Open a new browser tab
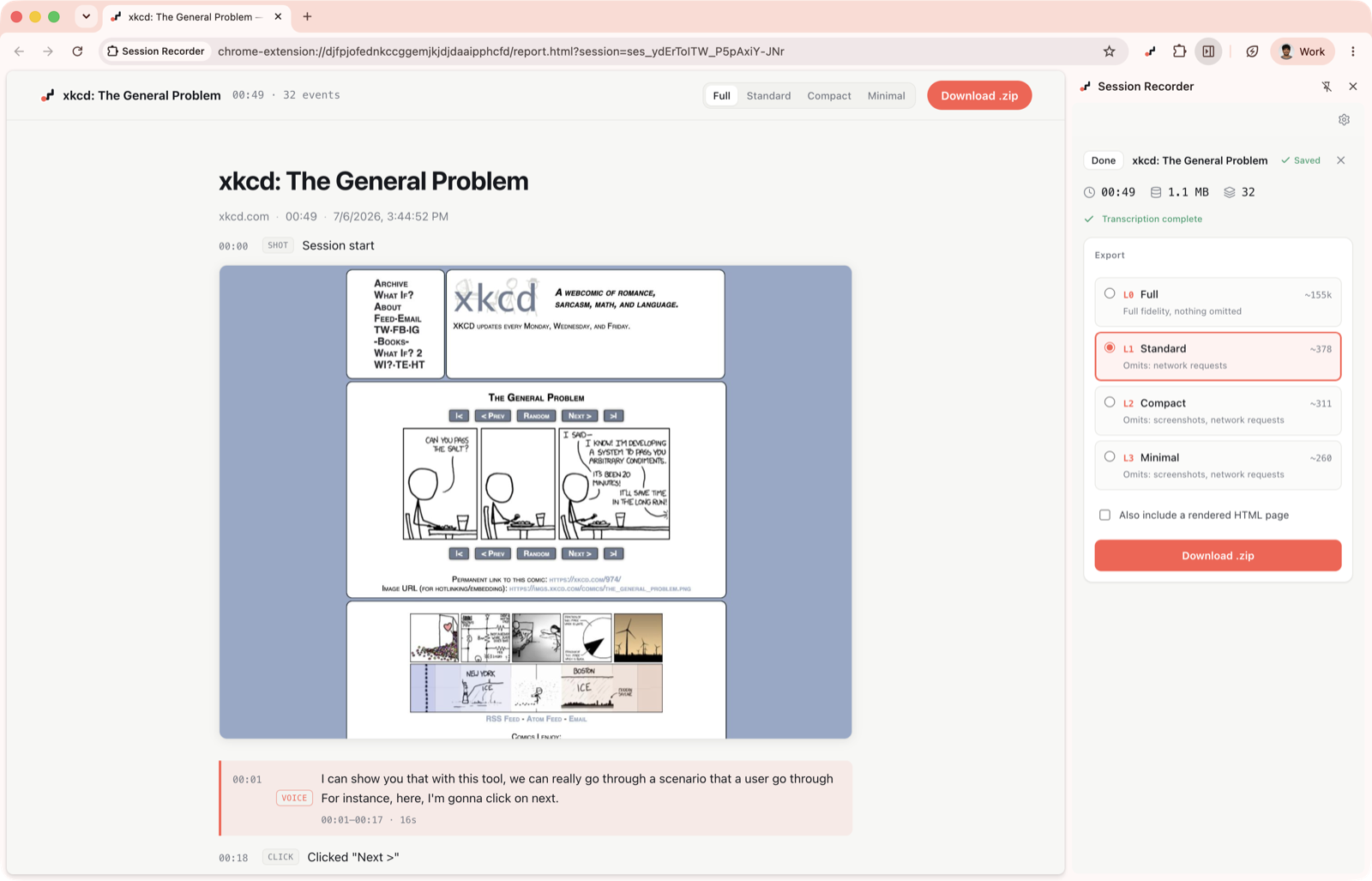Image resolution: width=1372 pixels, height=881 pixels. tap(307, 16)
